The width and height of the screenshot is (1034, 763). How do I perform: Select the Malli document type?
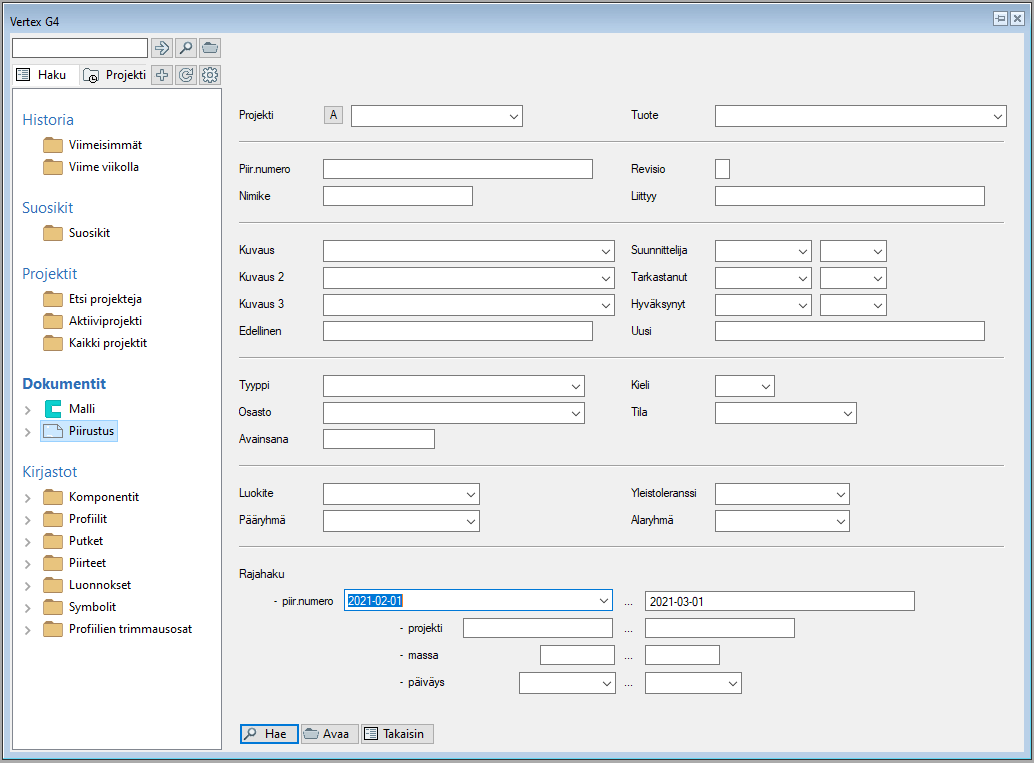(x=81, y=409)
